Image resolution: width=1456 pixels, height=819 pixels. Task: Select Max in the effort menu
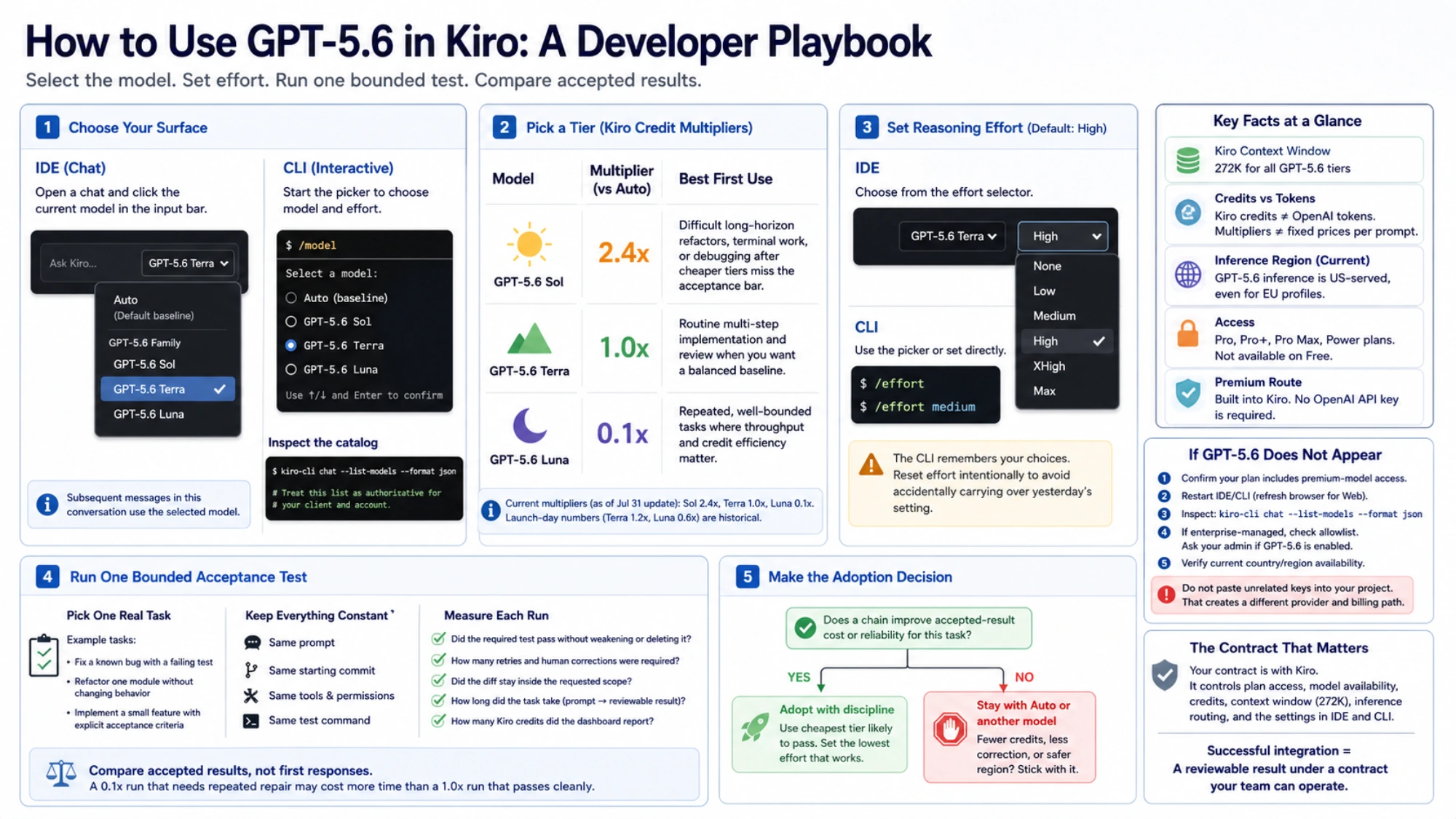click(x=1067, y=391)
